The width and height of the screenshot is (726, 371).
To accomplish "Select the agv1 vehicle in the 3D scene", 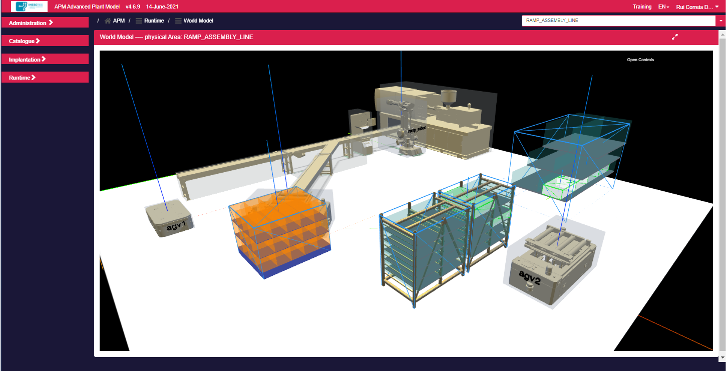I will [169, 218].
